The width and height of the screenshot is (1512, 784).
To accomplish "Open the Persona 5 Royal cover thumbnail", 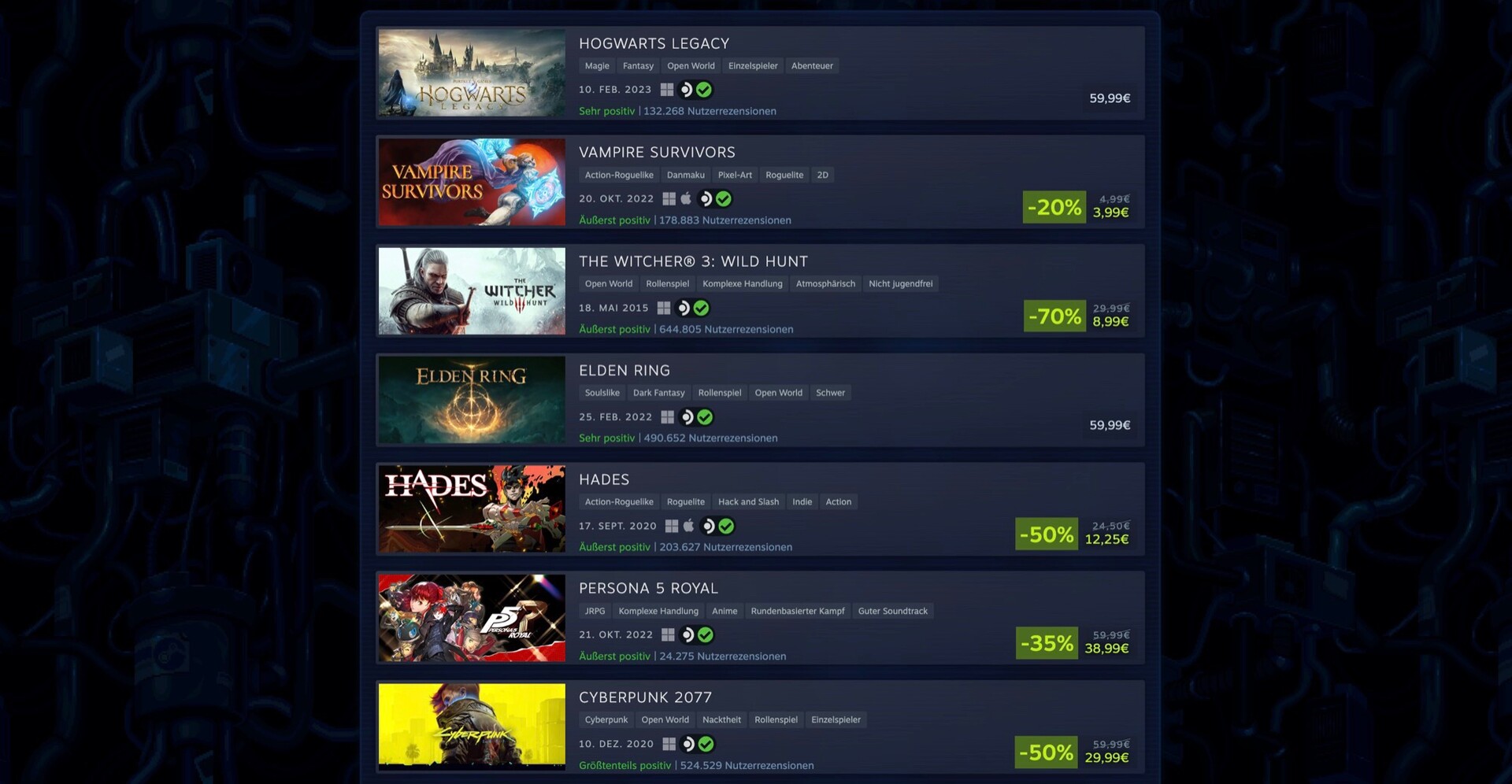I will tap(472, 618).
